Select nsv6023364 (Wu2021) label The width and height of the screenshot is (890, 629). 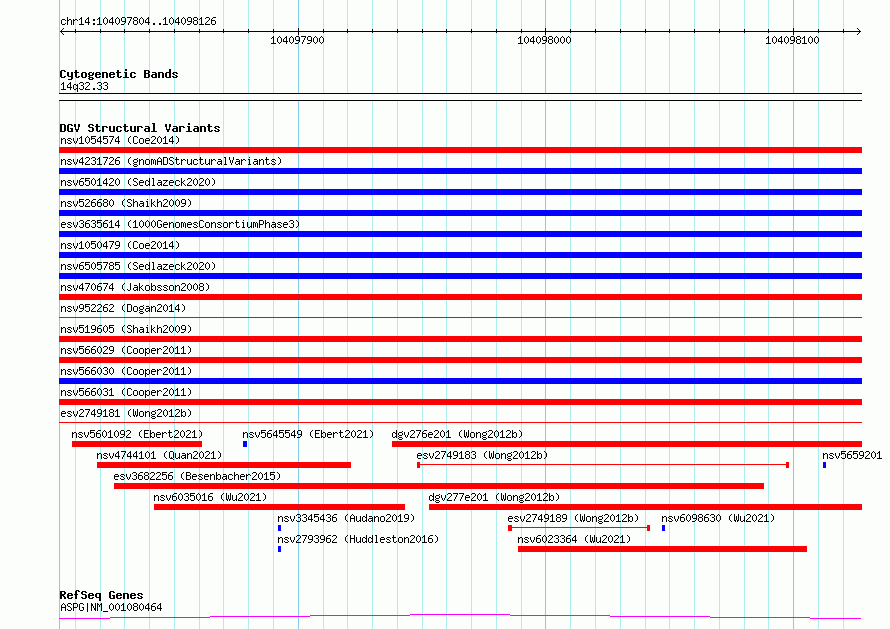(x=574, y=539)
